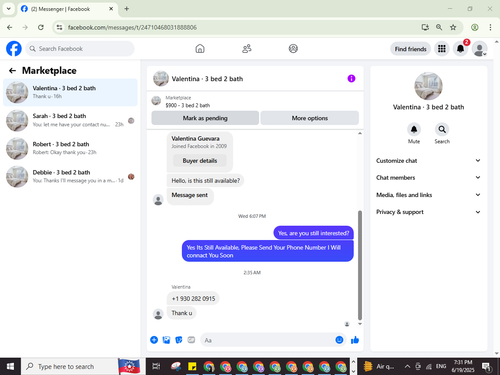Open Sarah - 3 bed 2 bath conversation
Screen dimensions: 500x375
(x=70, y=121)
